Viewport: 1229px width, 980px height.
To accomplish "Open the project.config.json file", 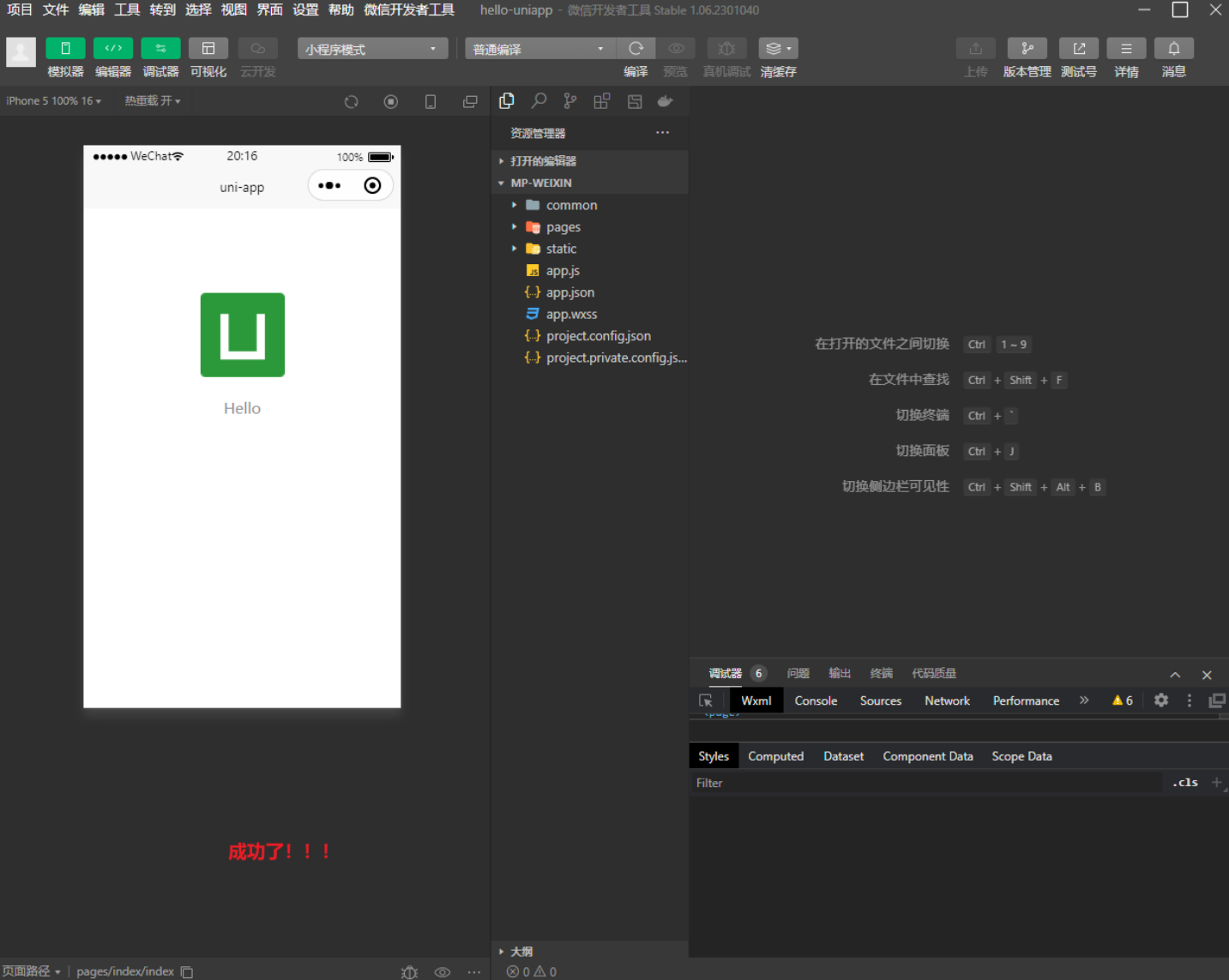I will [590, 336].
